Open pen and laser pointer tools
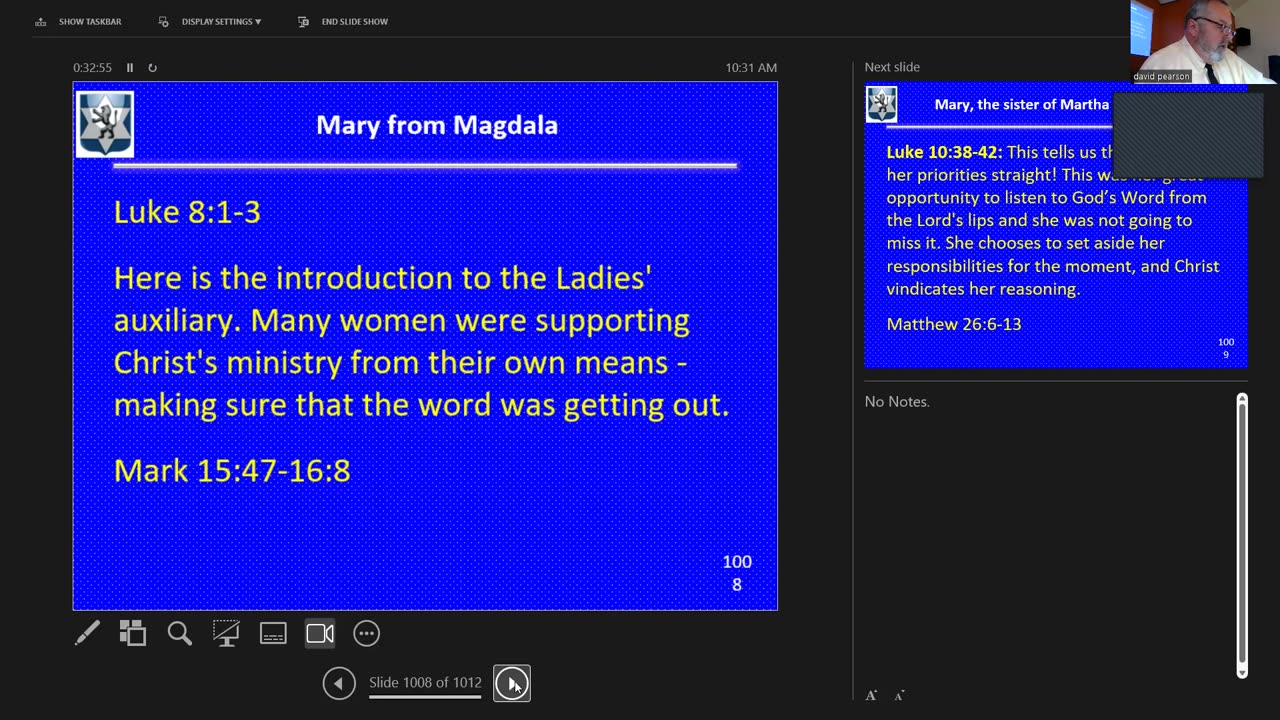1280x720 pixels. (x=87, y=633)
